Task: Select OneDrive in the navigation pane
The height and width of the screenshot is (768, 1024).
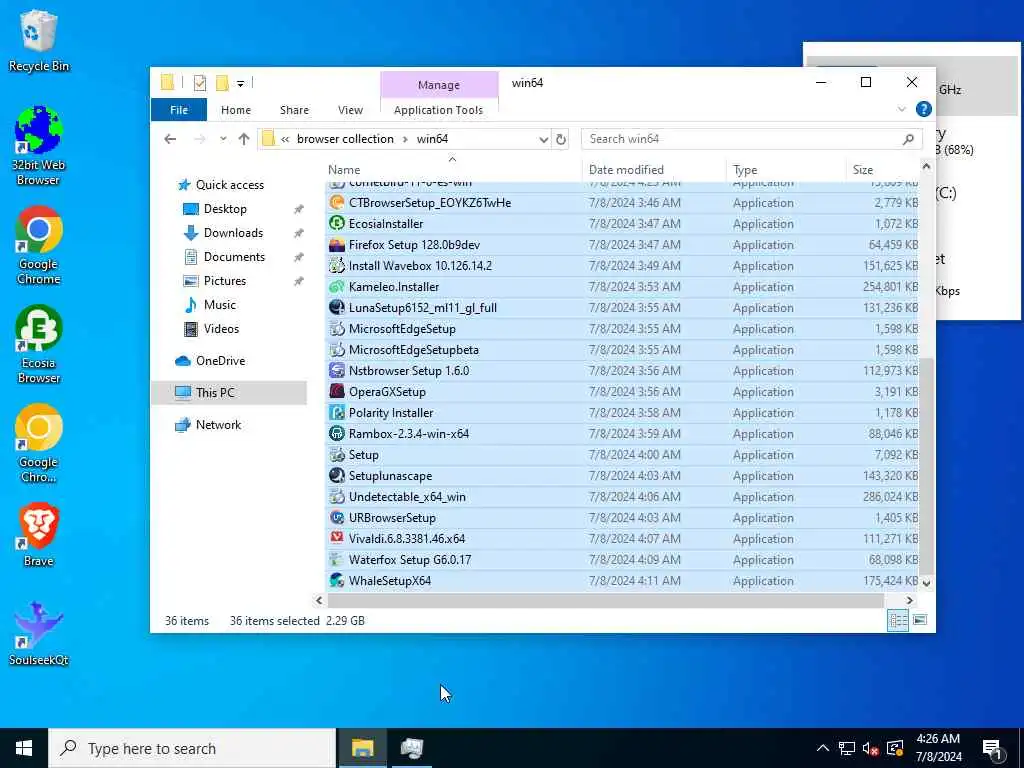Action: (x=220, y=361)
